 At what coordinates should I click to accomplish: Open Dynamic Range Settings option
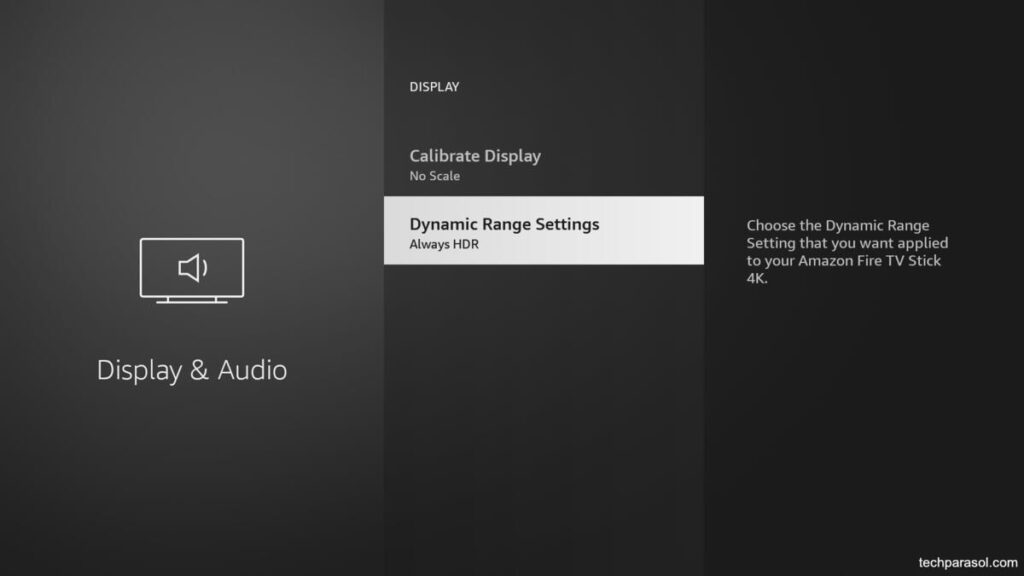tap(543, 231)
